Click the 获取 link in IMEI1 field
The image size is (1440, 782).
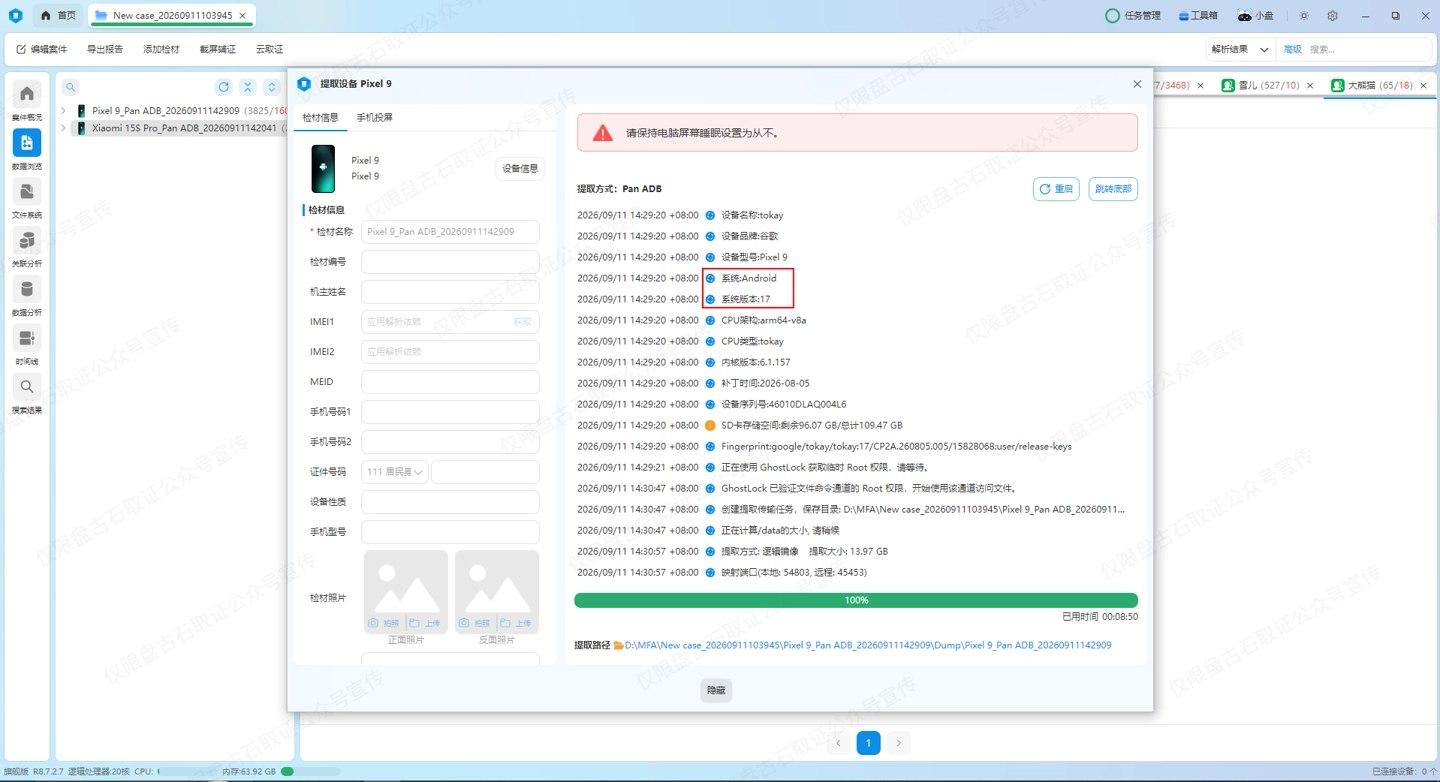522,322
